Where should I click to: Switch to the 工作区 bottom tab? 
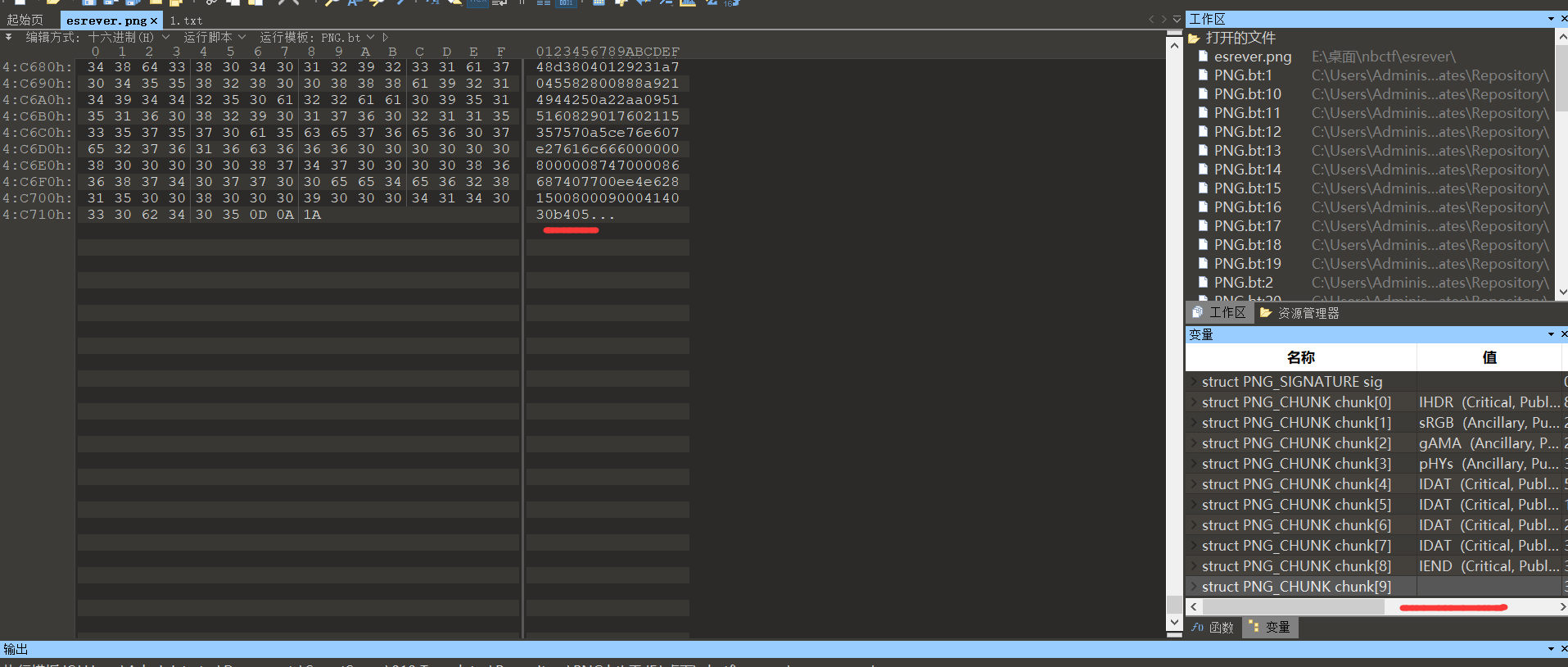pos(1219,313)
